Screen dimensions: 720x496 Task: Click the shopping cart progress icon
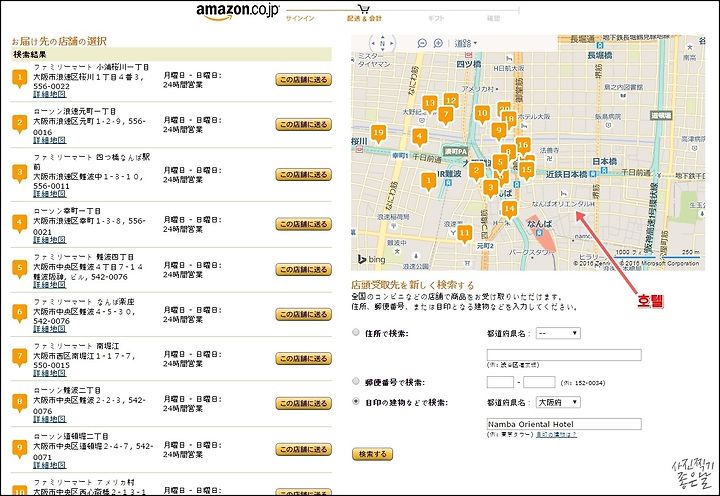364,9
